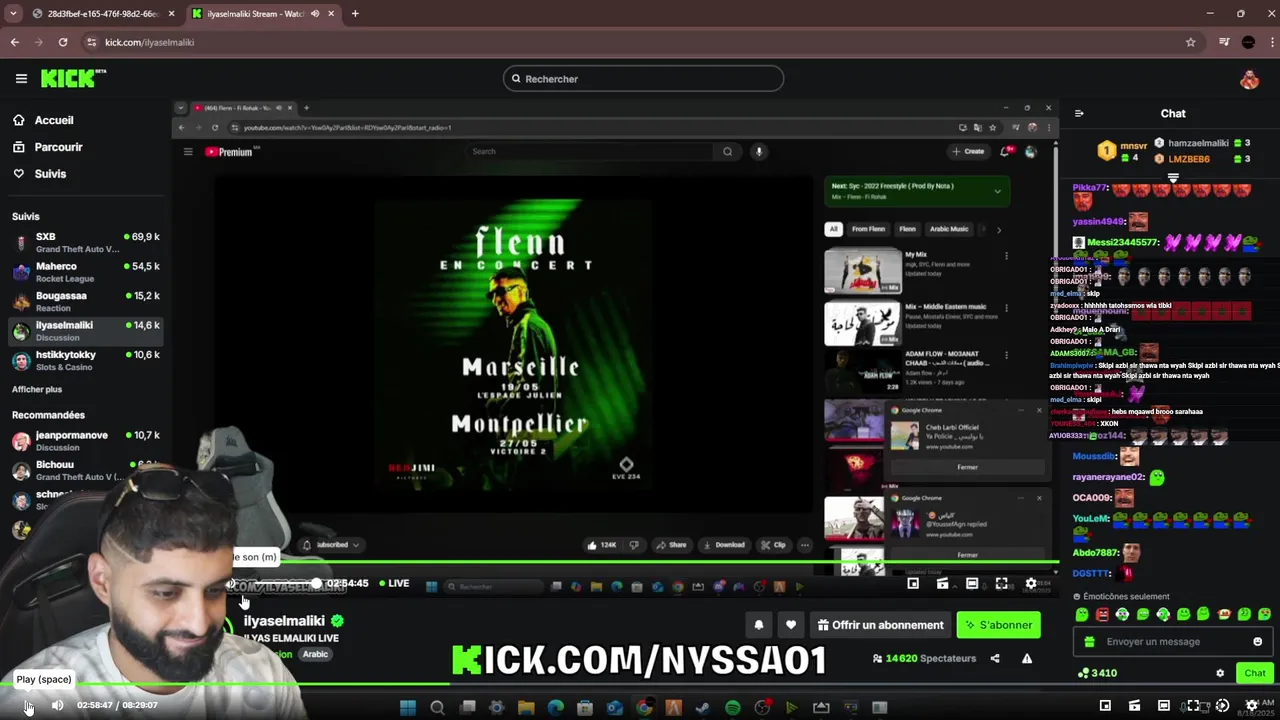Open the Subscribed dropdown under YouTube video
Screen dimensions: 1280x720
(331, 545)
